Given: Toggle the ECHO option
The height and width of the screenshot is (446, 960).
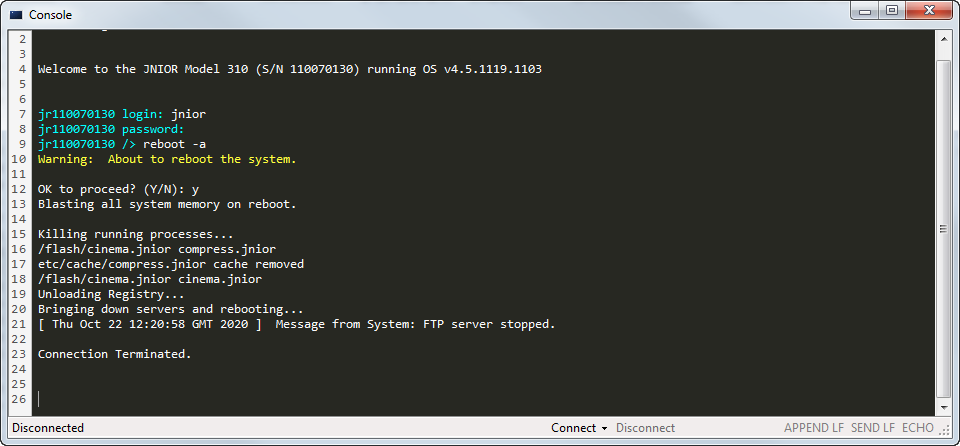Looking at the screenshot, I should coord(918,428).
